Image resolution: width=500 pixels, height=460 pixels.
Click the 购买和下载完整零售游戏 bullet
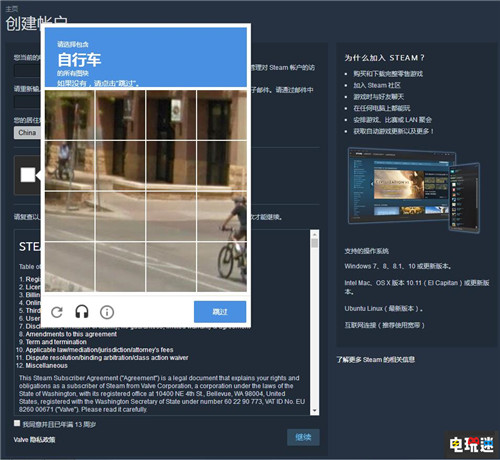click(x=388, y=74)
